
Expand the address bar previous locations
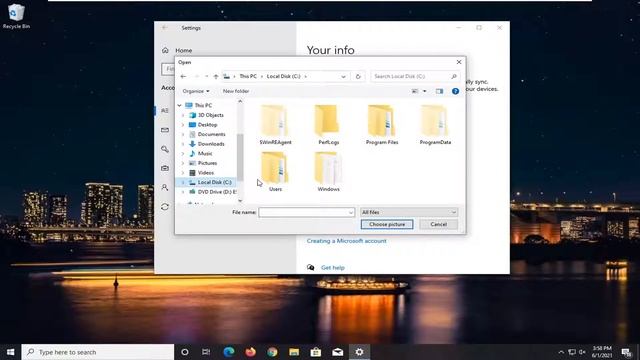point(343,76)
